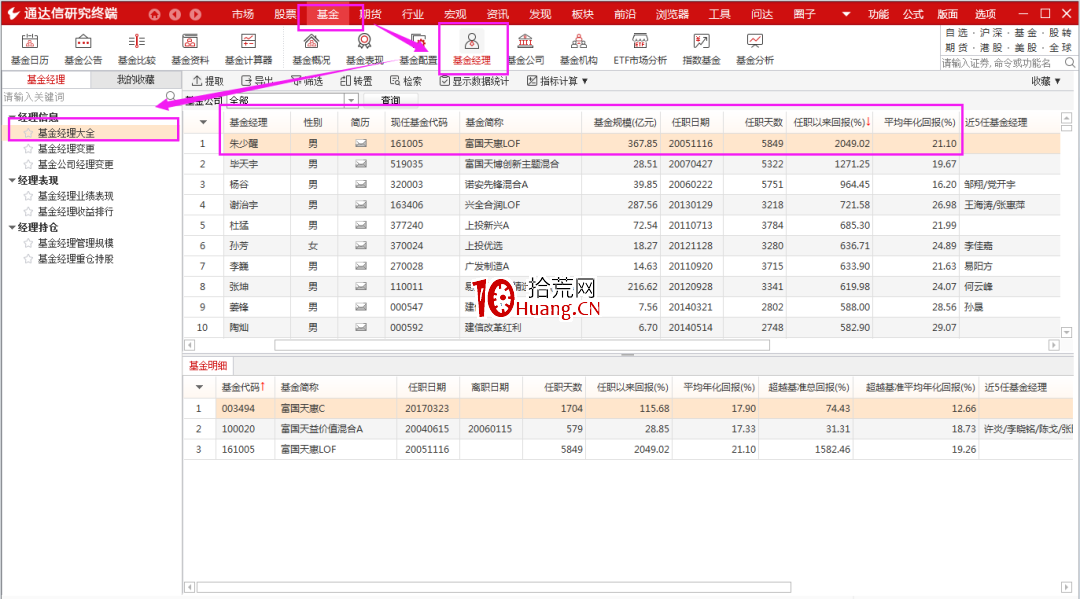
Task: Open the 基金公司 company tool
Action: click(x=526, y=50)
